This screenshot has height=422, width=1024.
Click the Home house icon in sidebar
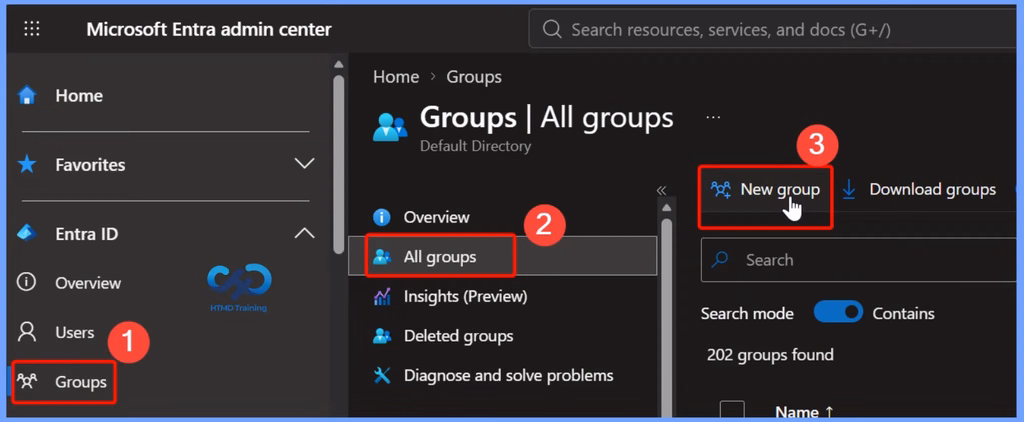27,96
